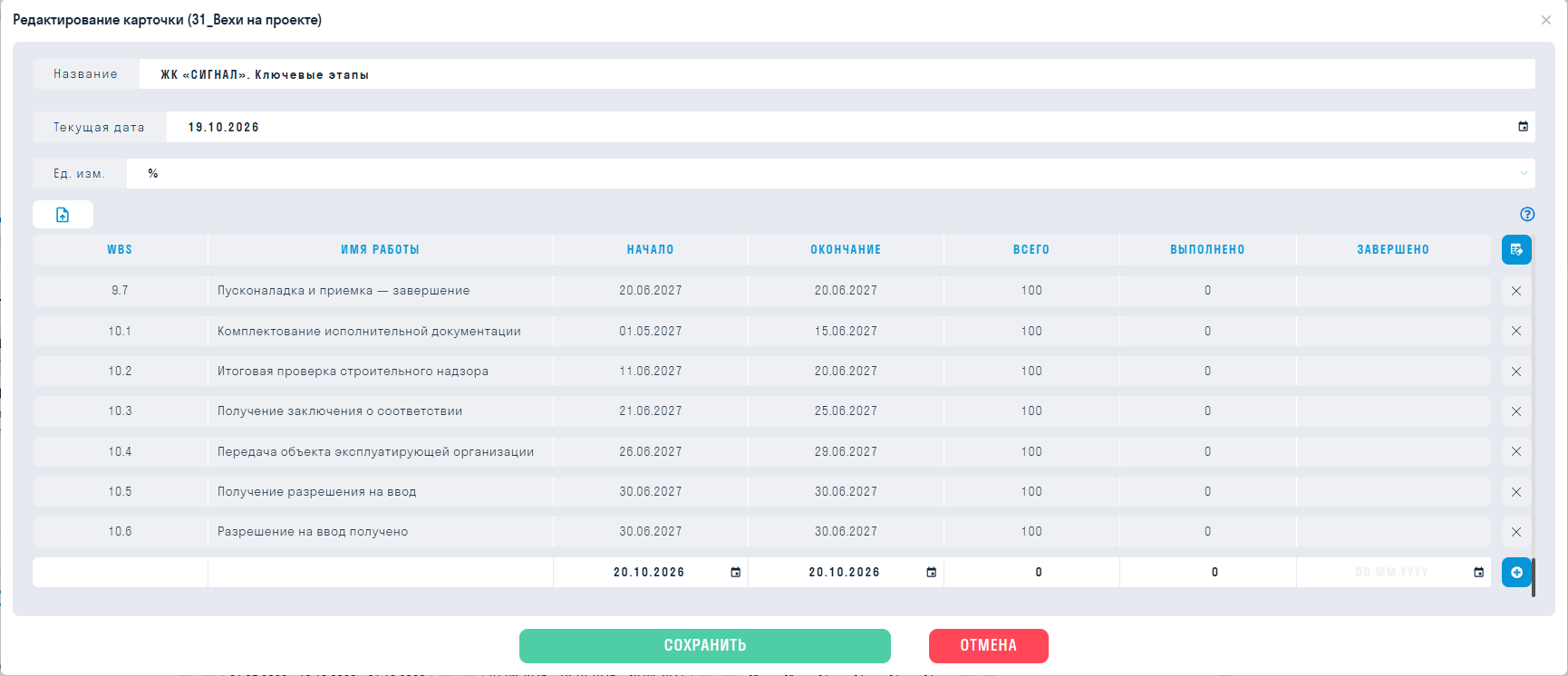
Task: Open calendar icon in new row ЗАВЕРШЕНО field
Action: coord(1479,573)
